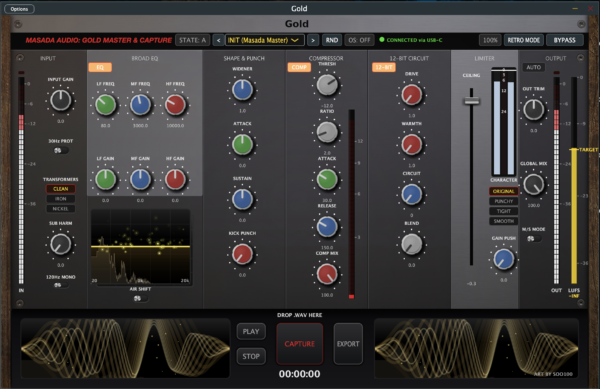Enable RETRO MODE

pos(523,40)
